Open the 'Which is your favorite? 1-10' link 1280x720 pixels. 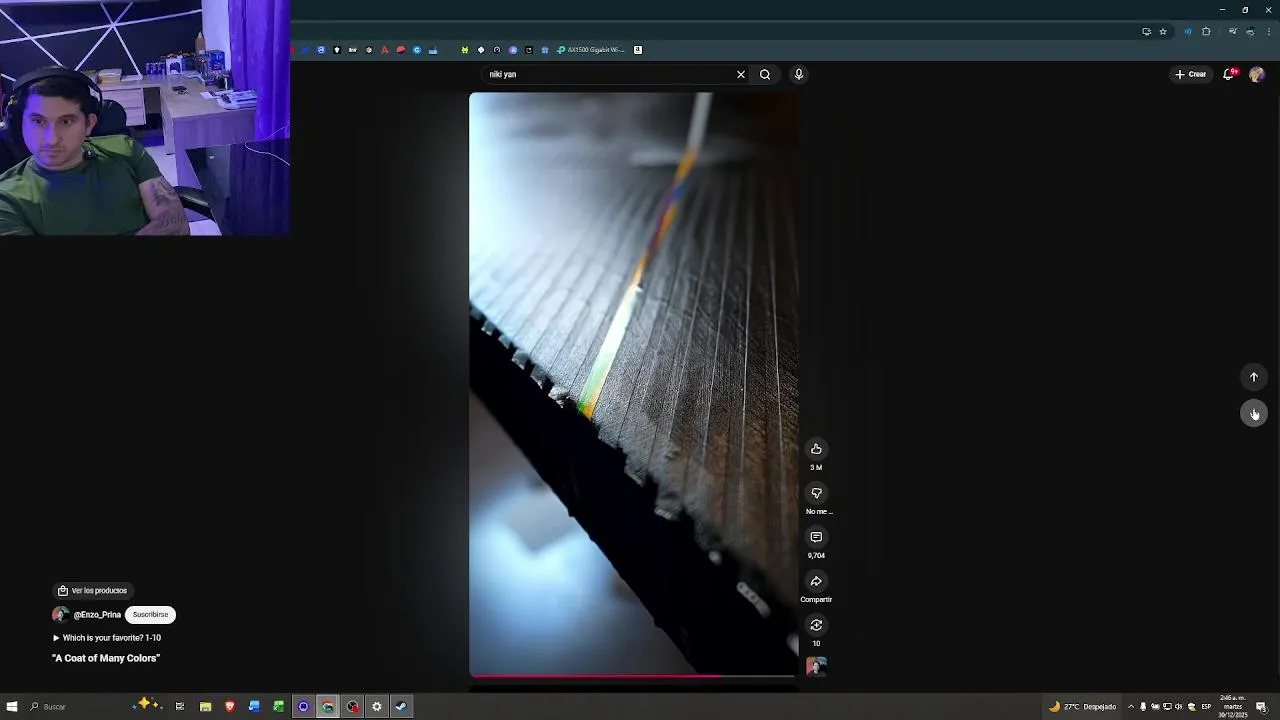click(107, 638)
